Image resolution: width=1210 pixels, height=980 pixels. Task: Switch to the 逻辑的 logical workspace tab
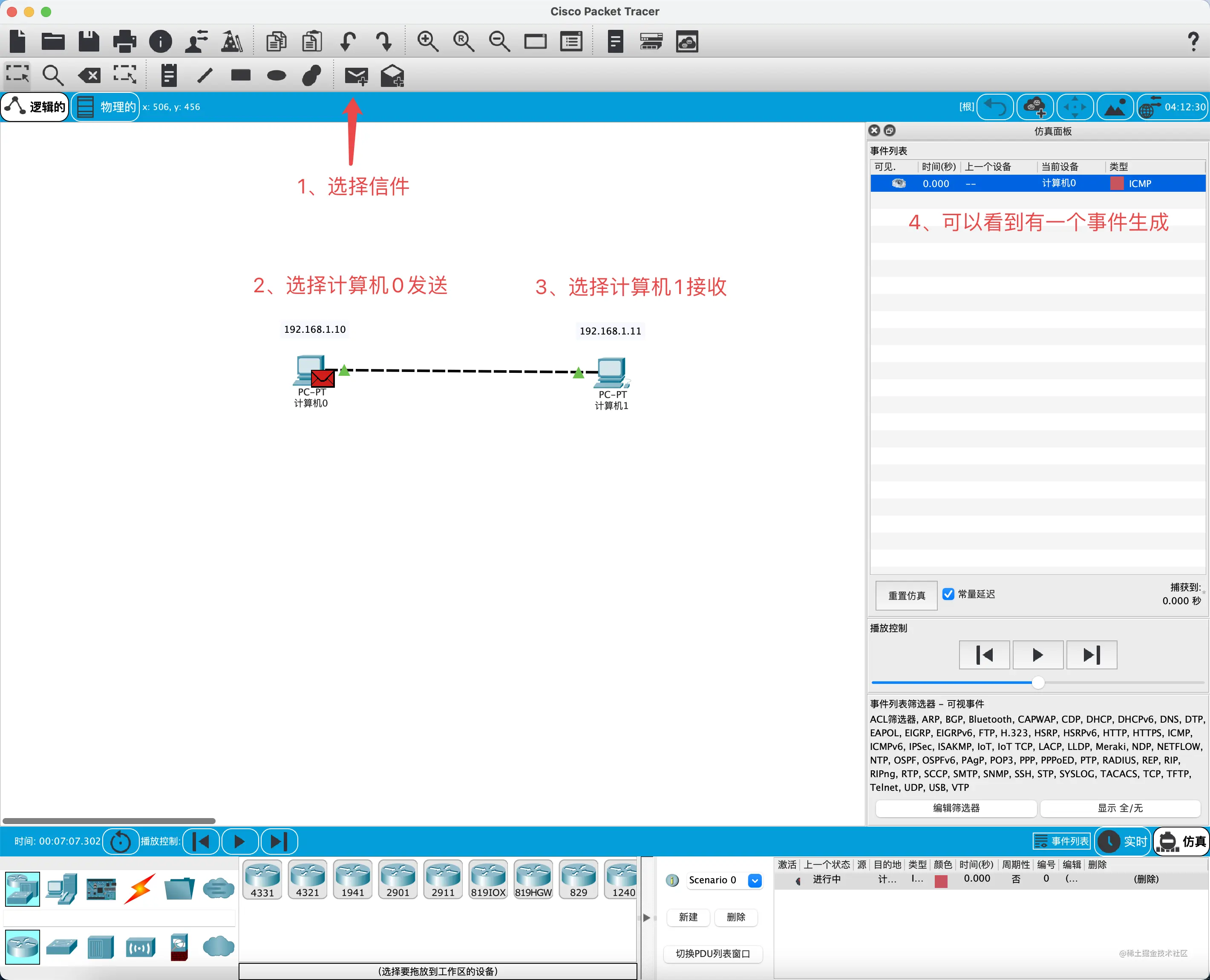pyautogui.click(x=35, y=107)
